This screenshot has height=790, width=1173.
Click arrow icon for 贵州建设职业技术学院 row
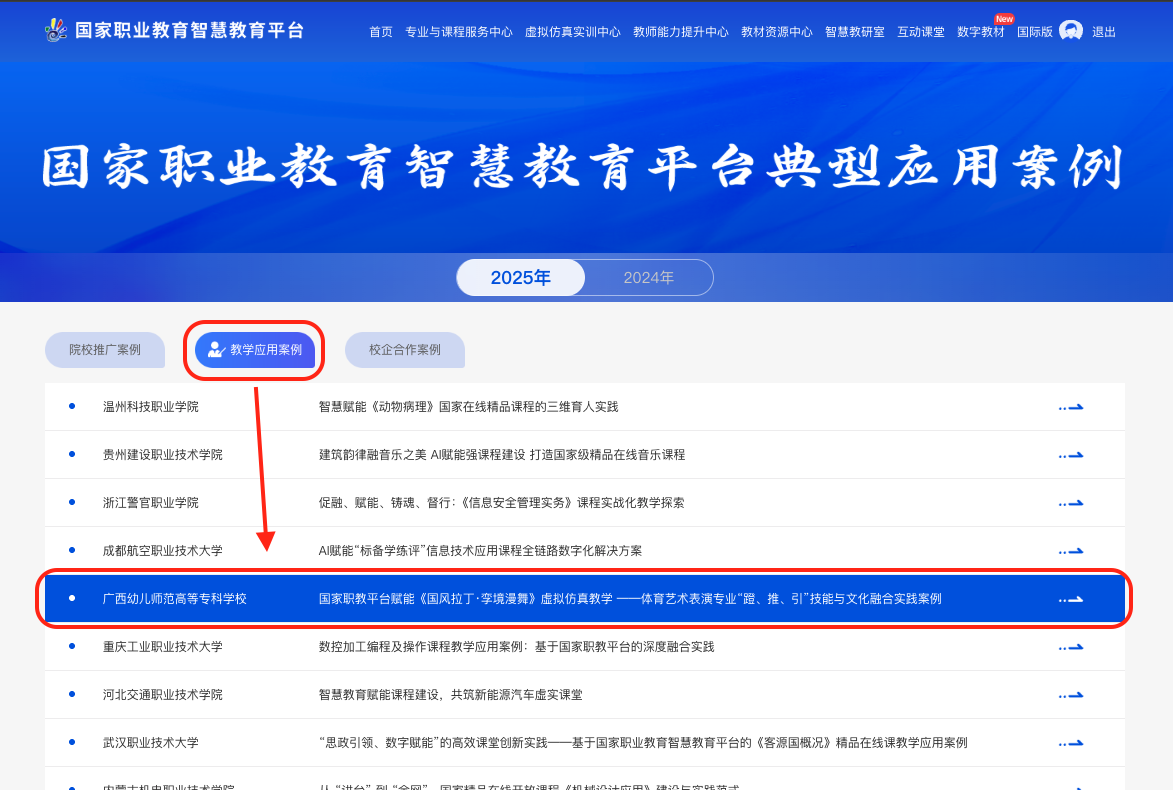click(1071, 455)
